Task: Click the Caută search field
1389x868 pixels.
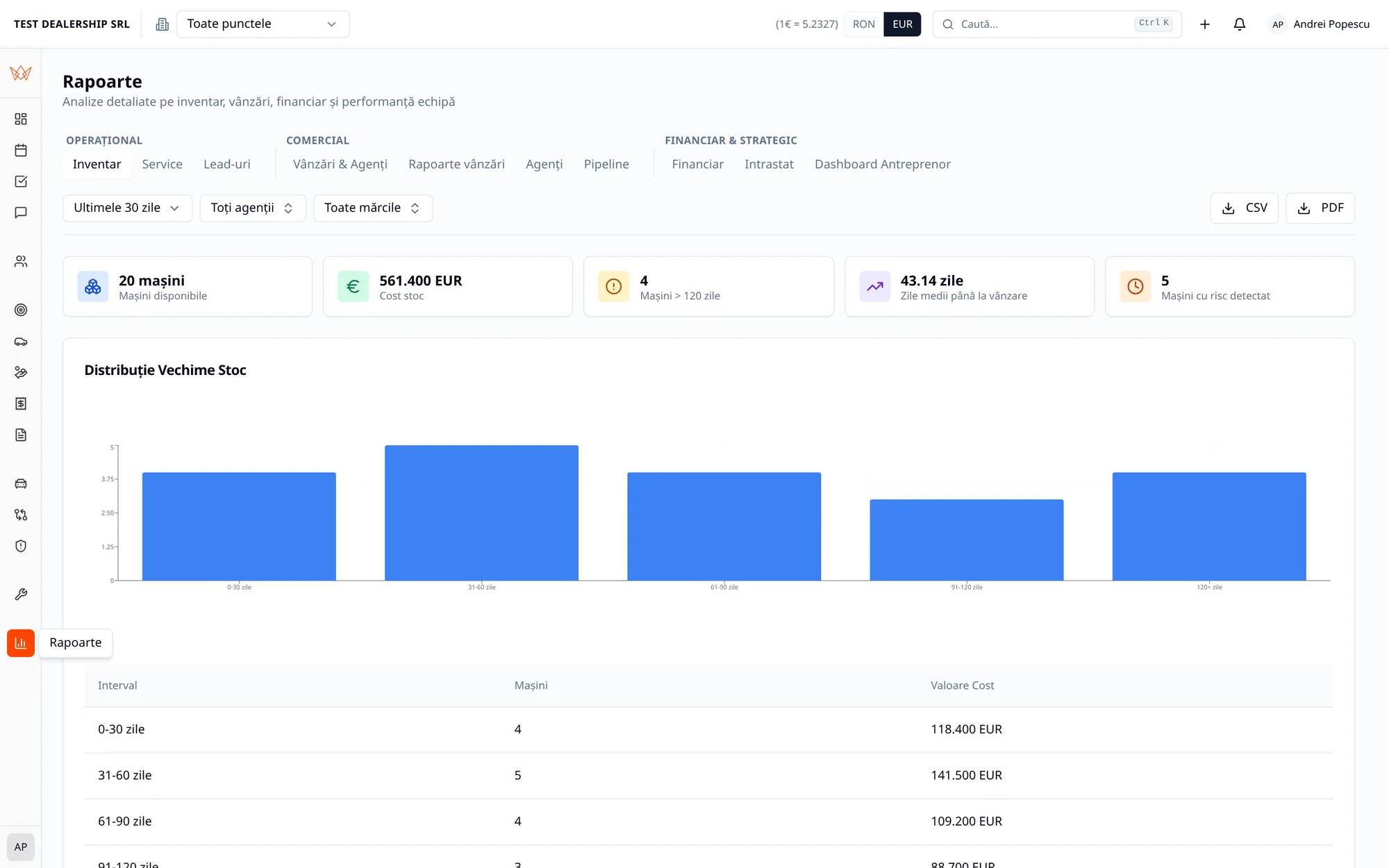Action: (x=1057, y=24)
